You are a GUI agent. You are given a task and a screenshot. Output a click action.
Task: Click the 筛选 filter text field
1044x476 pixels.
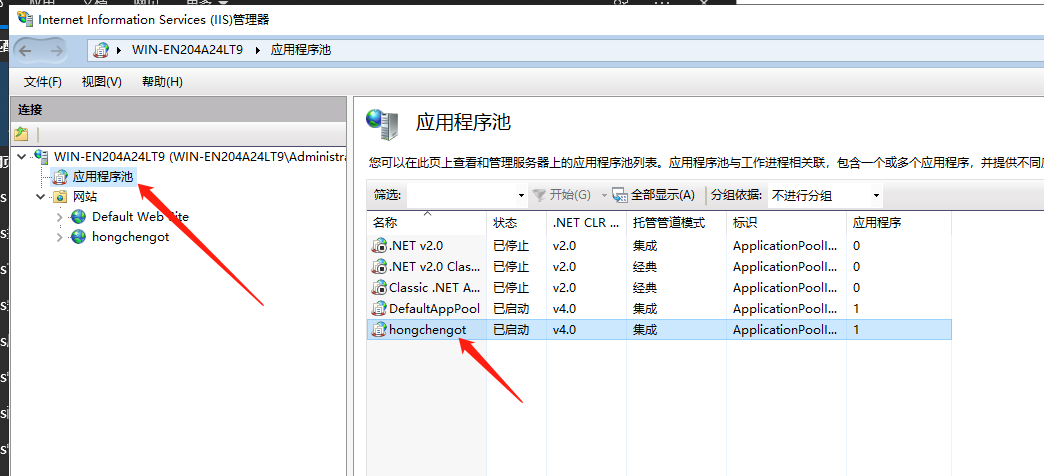[x=461, y=196]
